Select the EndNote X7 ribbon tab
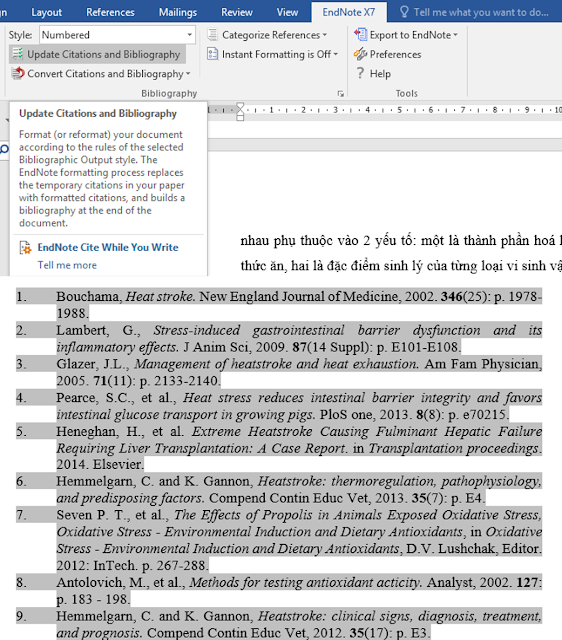562x640 pixels. 349,12
